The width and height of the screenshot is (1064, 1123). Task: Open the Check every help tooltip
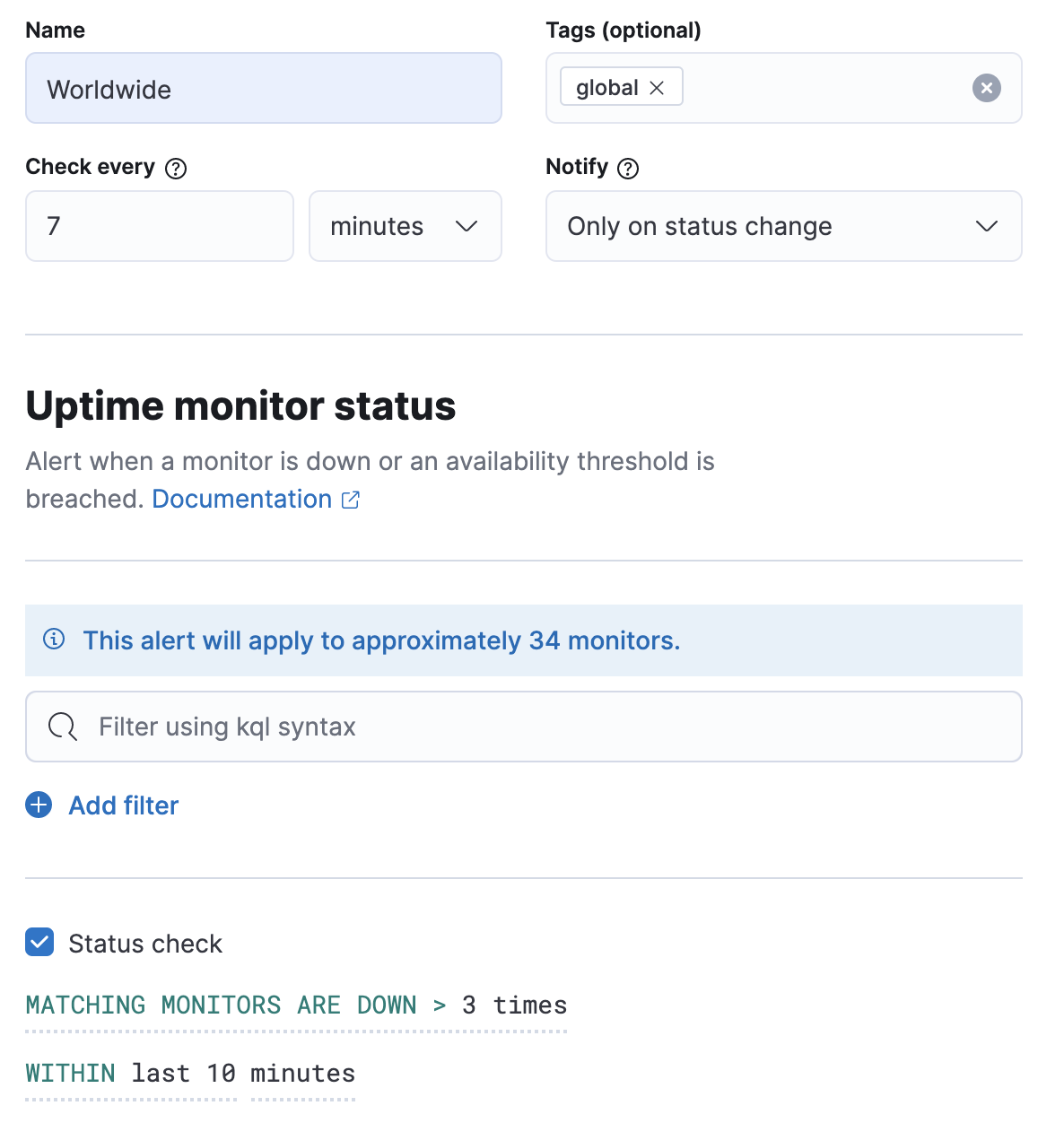click(x=177, y=168)
